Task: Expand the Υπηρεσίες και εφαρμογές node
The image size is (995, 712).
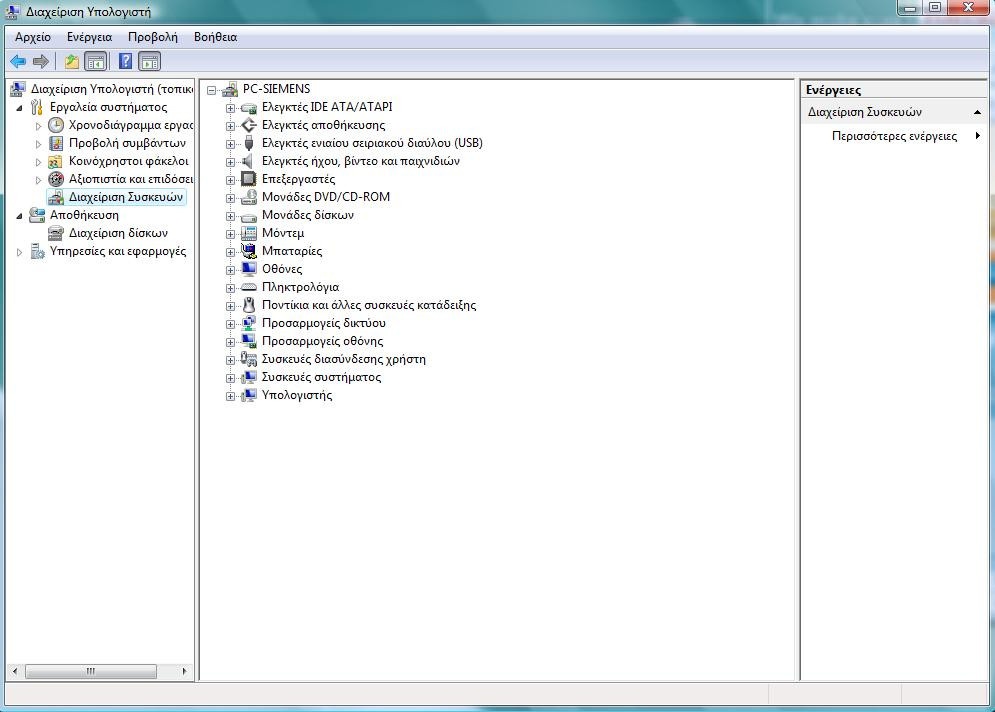Action: 19,252
